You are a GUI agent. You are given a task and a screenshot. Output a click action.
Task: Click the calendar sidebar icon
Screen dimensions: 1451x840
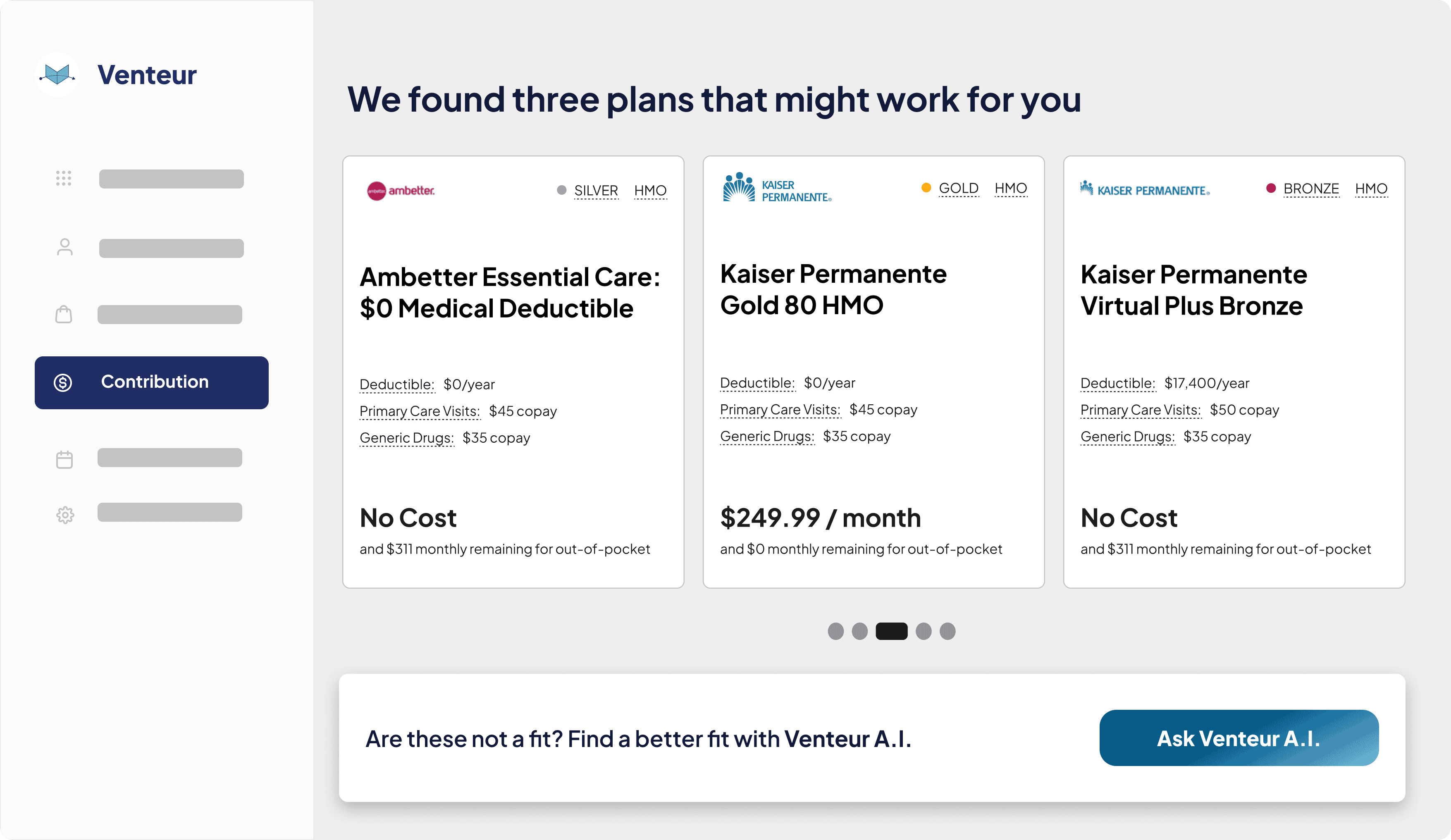(x=64, y=459)
